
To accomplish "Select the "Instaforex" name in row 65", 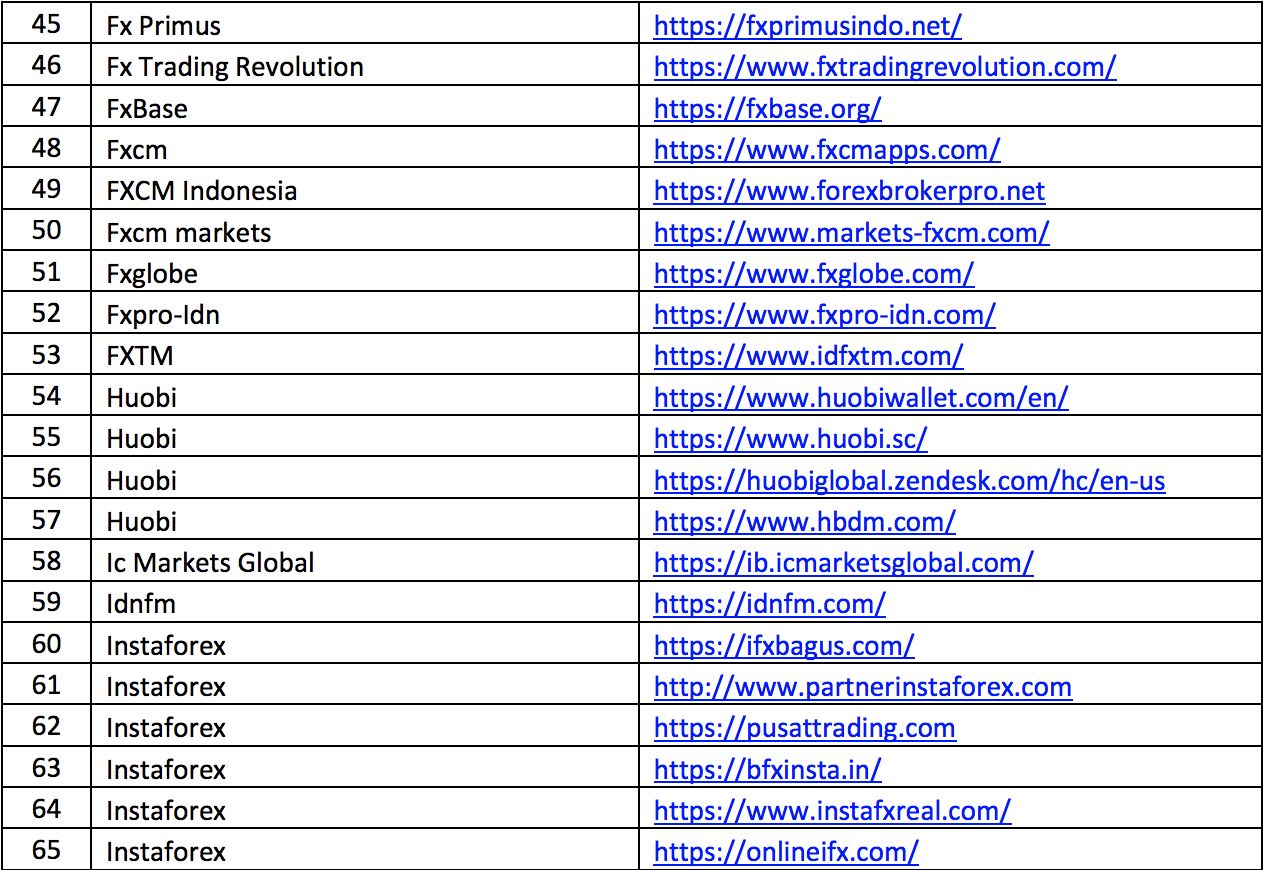I will [166, 852].
